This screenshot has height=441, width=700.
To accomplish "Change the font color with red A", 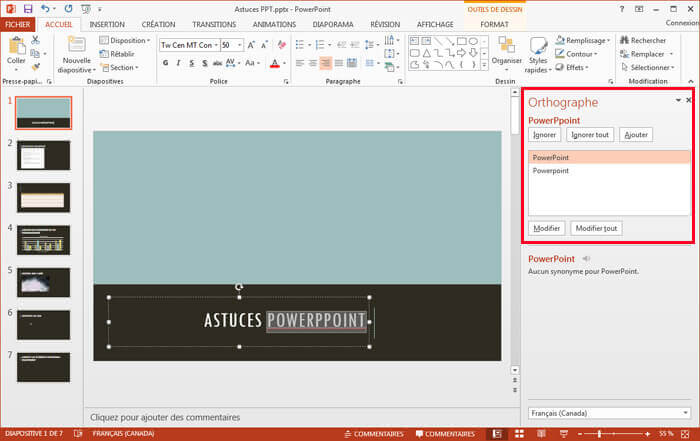I will tap(275, 63).
